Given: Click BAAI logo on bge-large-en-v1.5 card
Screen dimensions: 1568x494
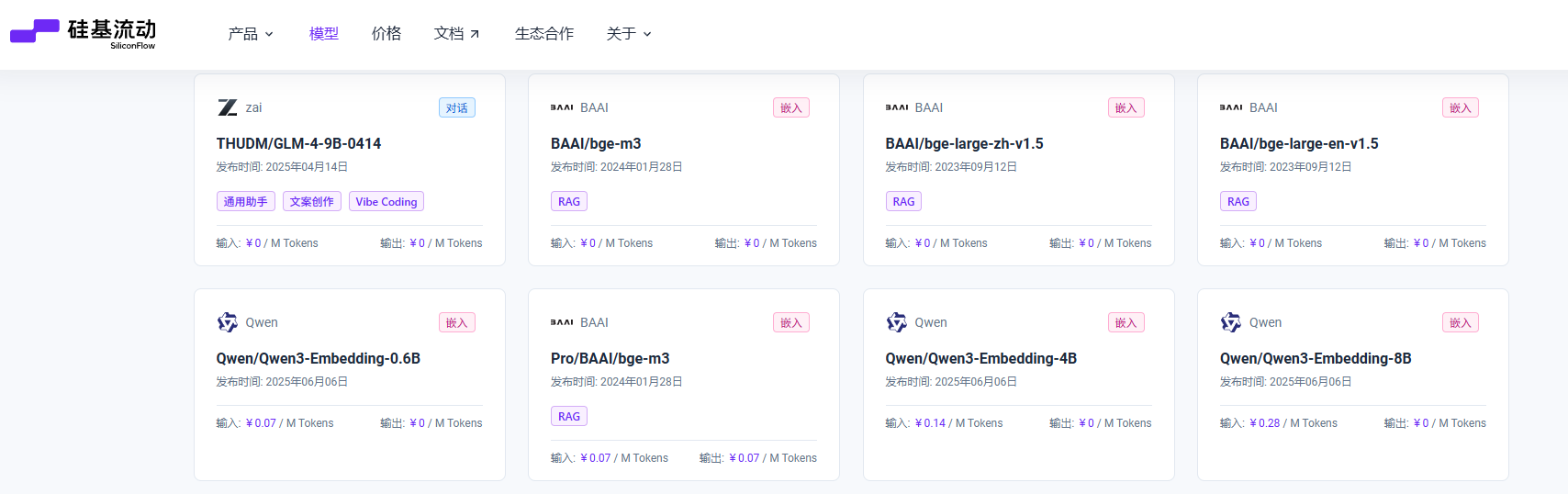Looking at the screenshot, I should (1231, 107).
